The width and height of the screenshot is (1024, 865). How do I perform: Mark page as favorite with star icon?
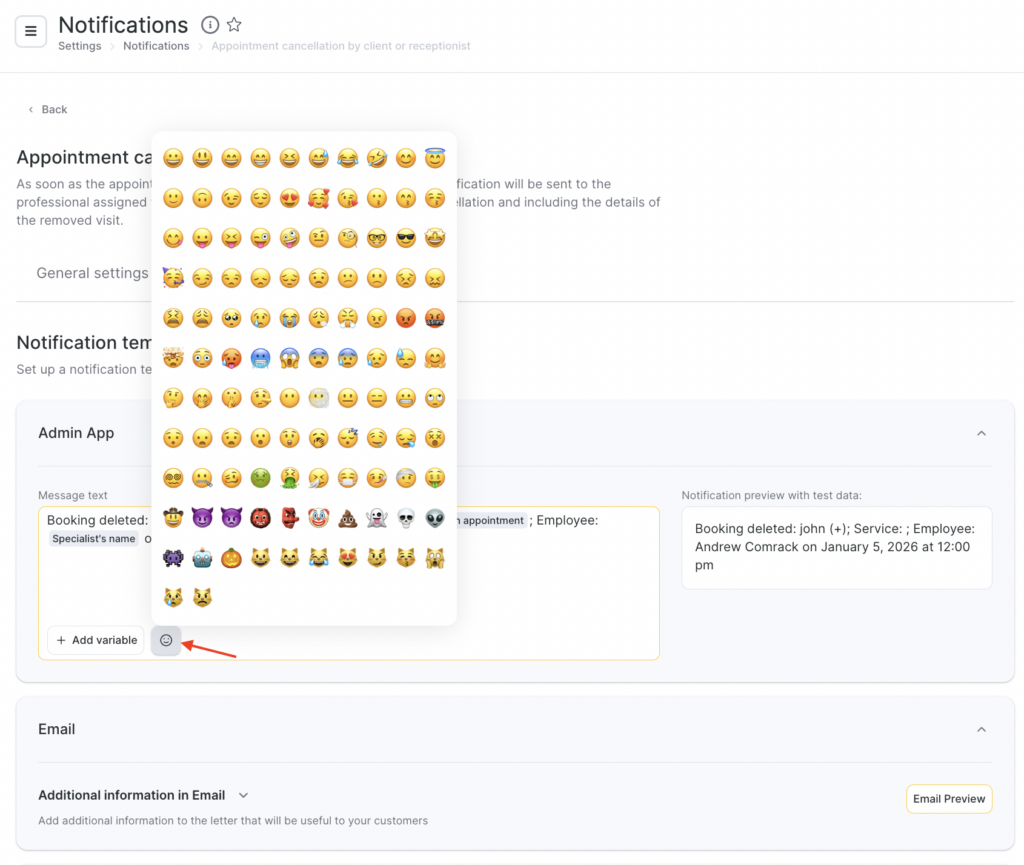[234, 25]
